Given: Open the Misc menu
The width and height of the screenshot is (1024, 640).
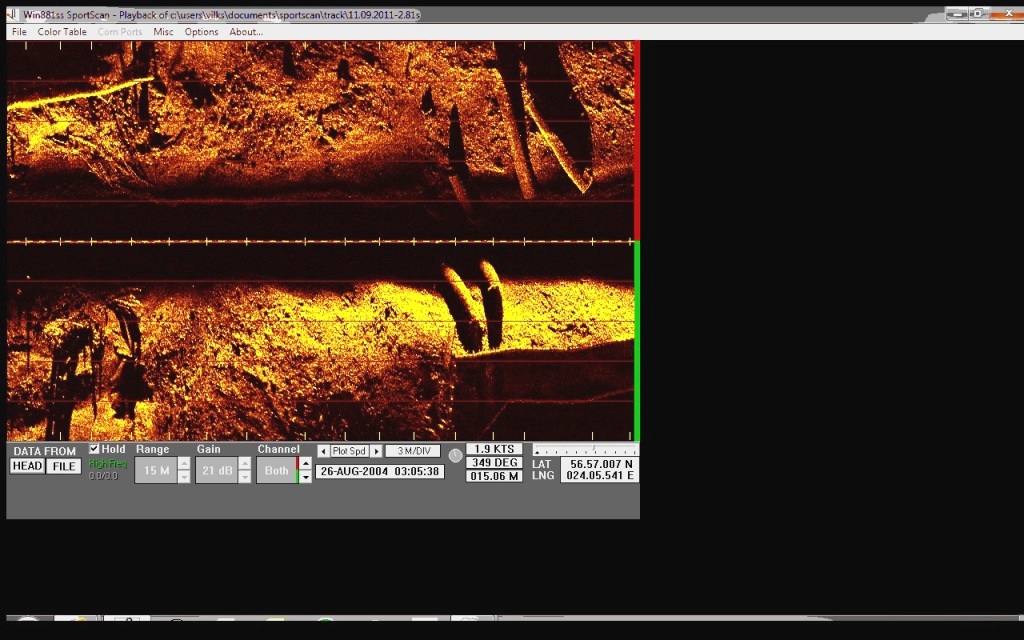Looking at the screenshot, I should [163, 32].
